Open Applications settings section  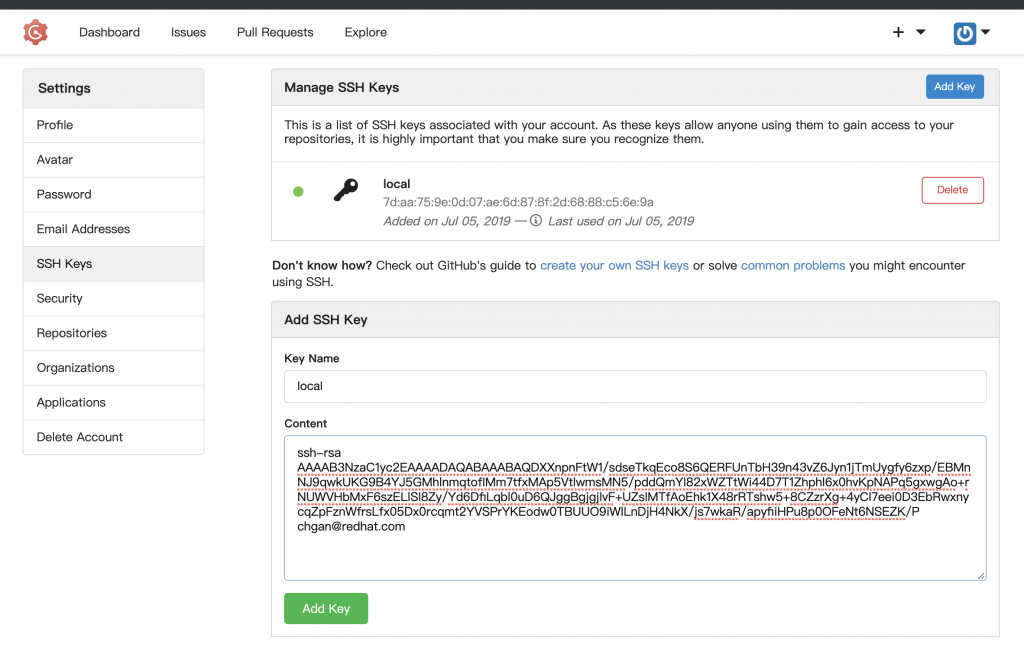click(71, 402)
